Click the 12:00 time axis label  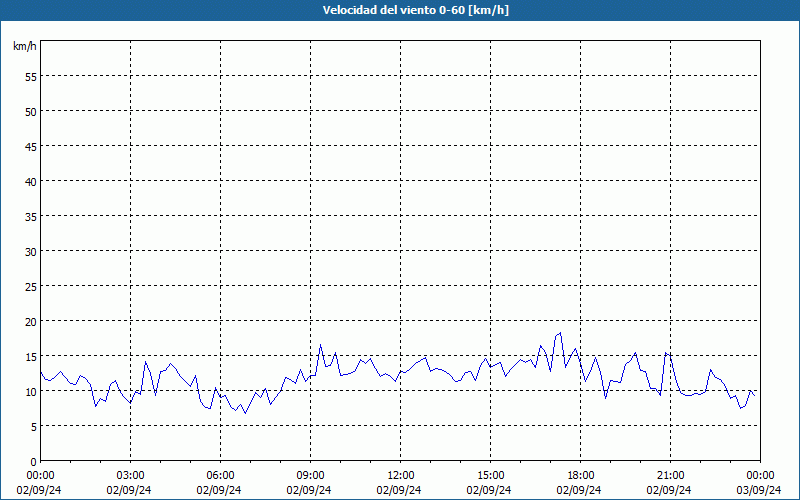click(x=401, y=476)
